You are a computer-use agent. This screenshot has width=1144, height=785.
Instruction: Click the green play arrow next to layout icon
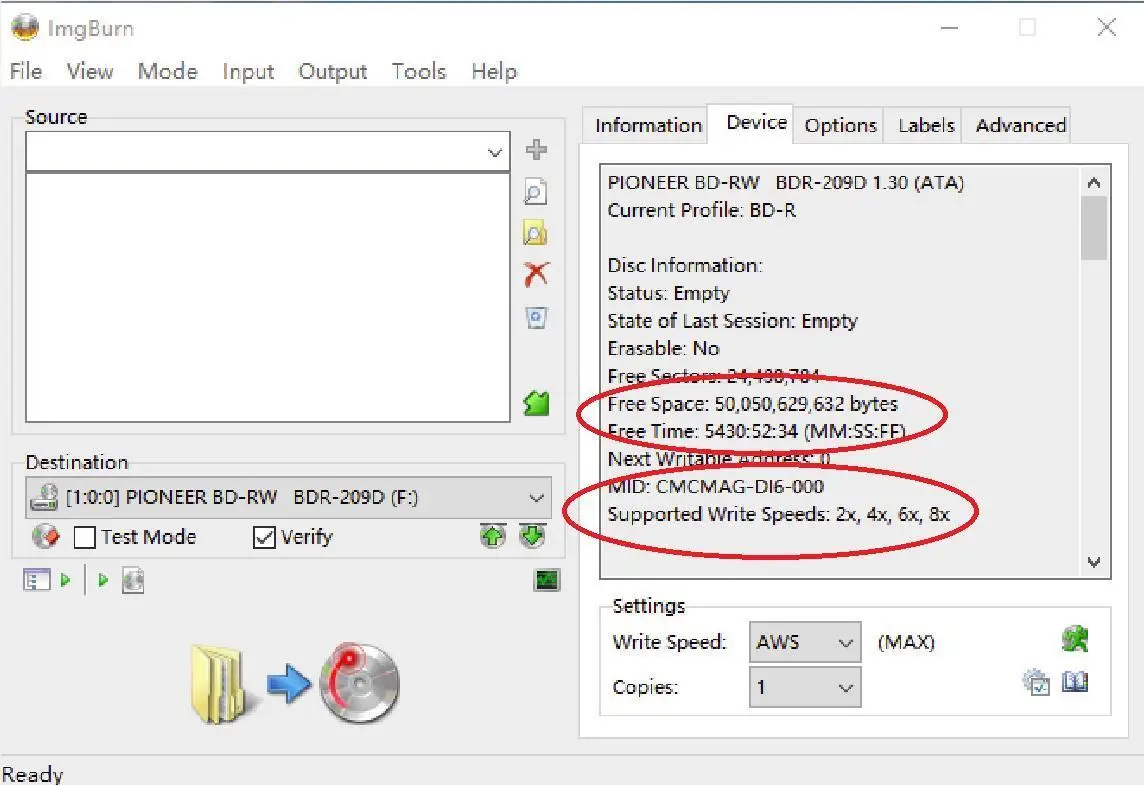[66, 580]
